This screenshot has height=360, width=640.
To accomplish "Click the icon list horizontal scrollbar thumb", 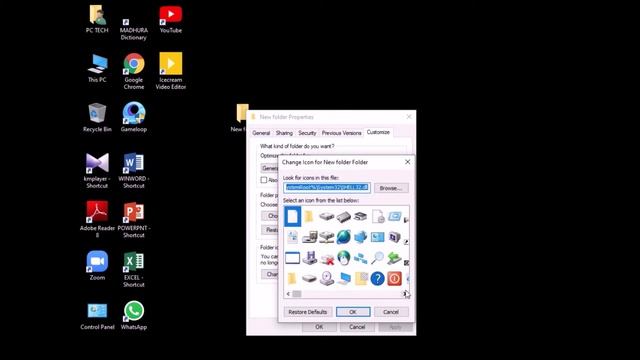I will pyautogui.click(x=297, y=294).
